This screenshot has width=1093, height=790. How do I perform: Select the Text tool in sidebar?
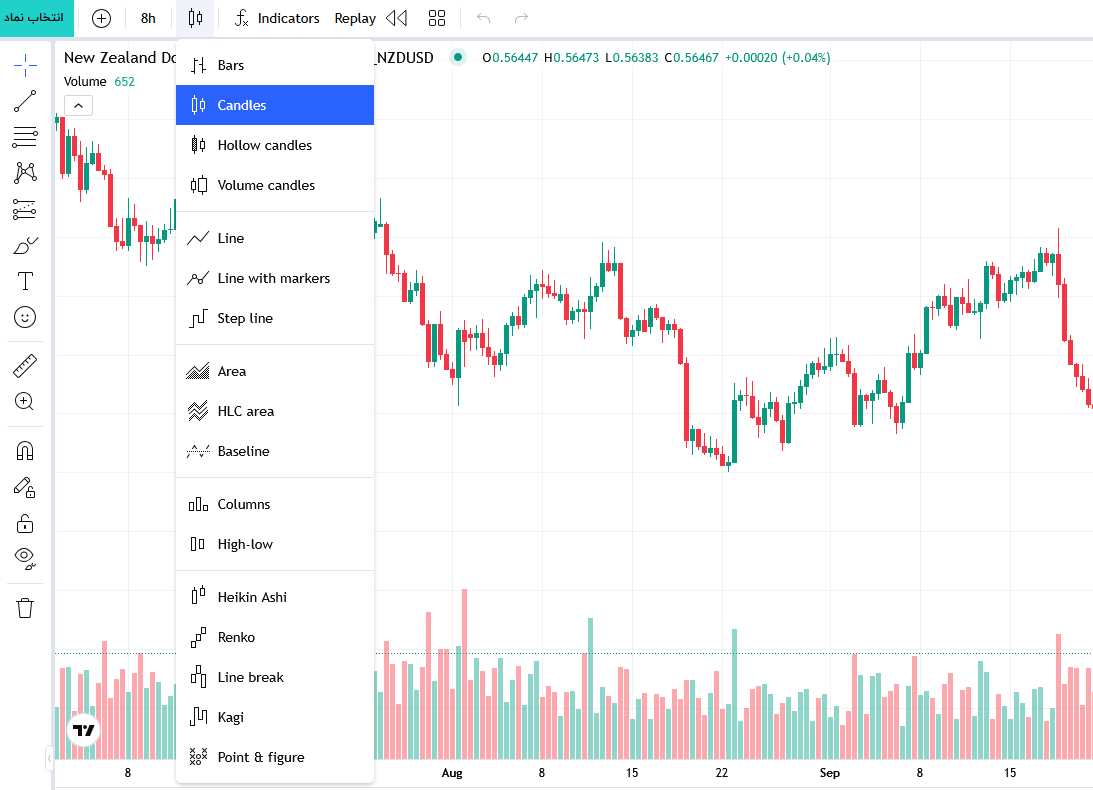click(25, 281)
